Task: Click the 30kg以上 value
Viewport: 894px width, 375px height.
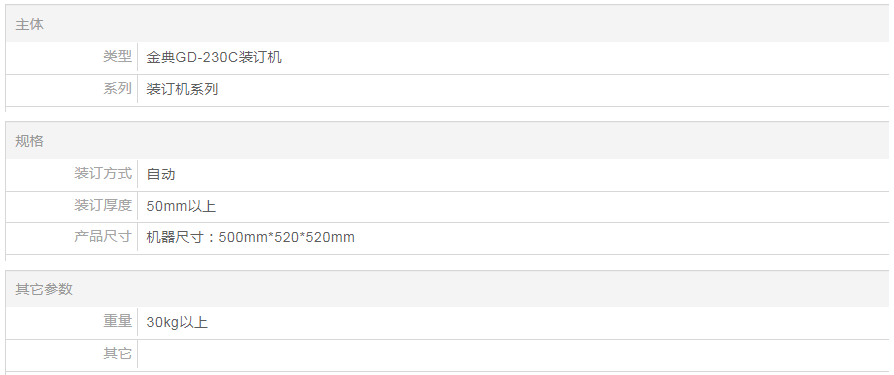Action: pyautogui.click(x=177, y=323)
